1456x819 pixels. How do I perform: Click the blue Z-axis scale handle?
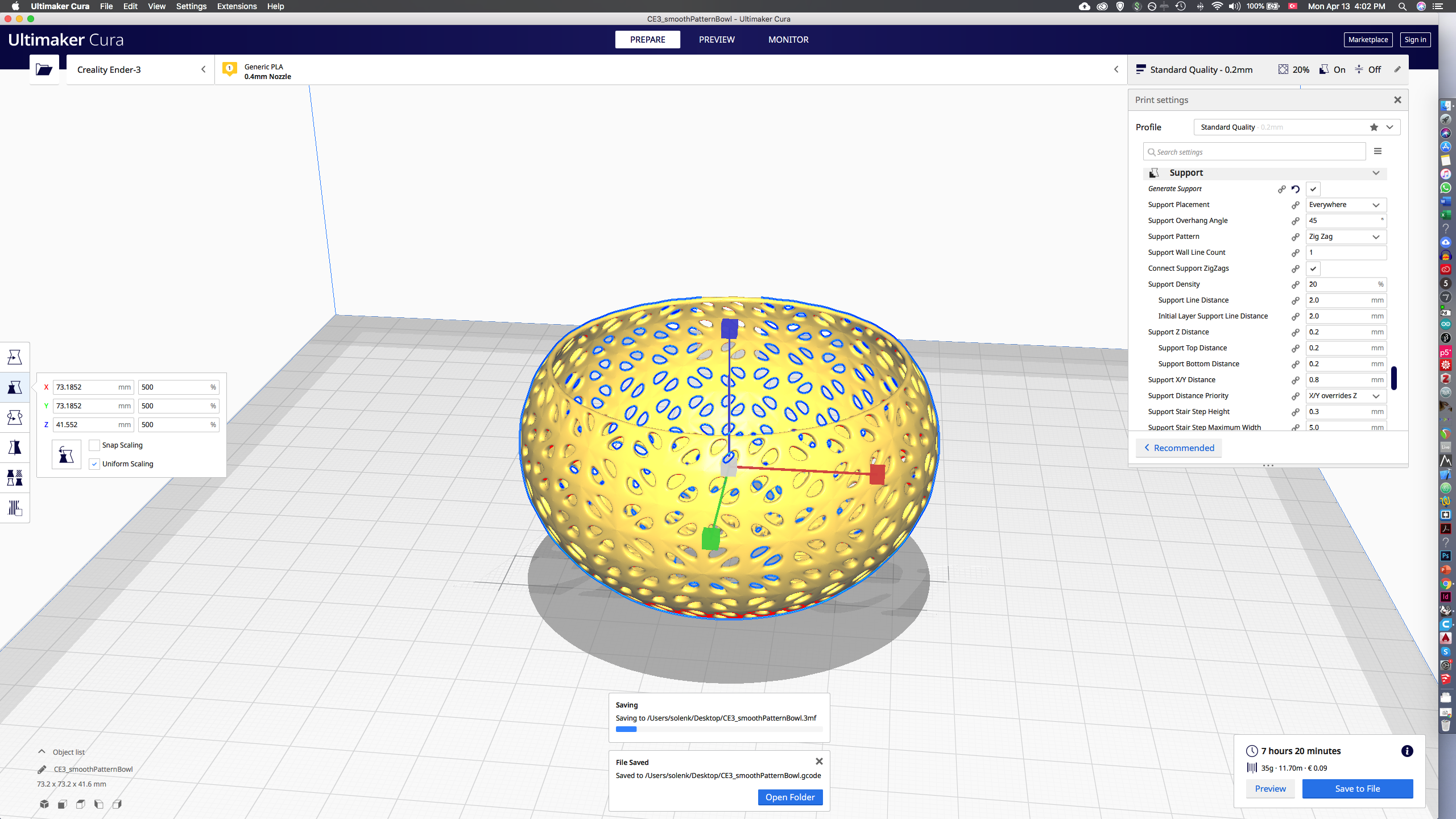click(729, 329)
